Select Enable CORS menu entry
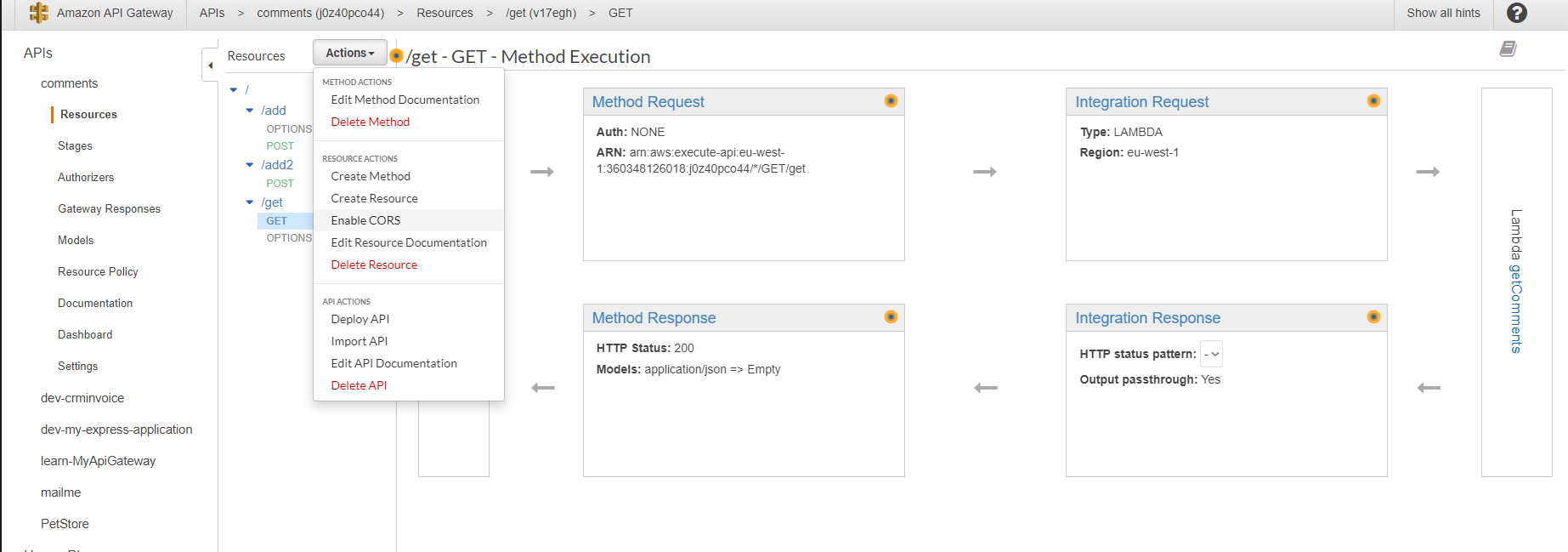Viewport: 1568px width, 552px height. 409,220
